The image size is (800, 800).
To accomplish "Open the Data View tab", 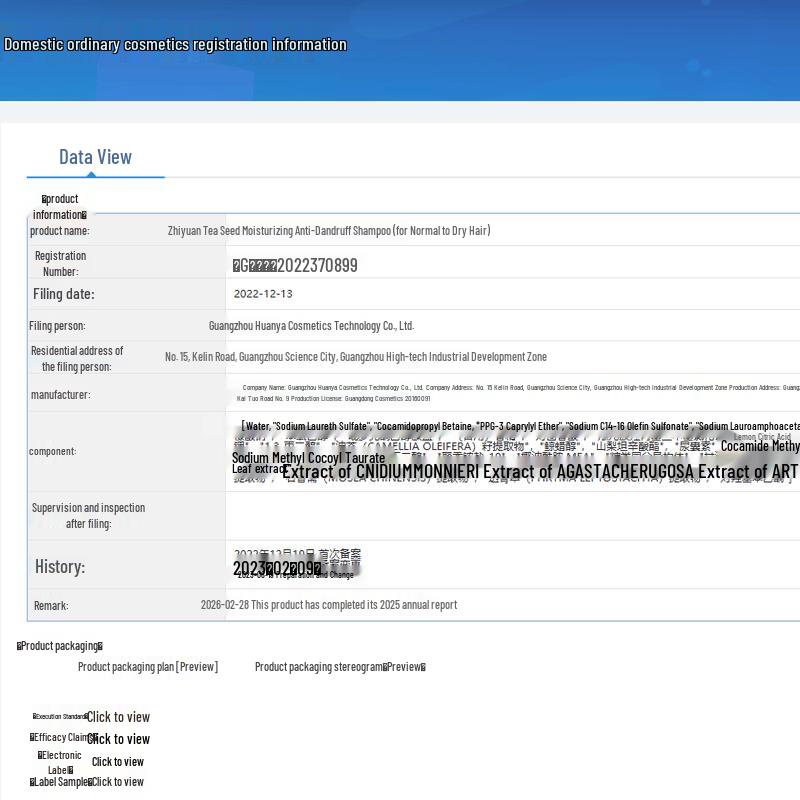I will tap(95, 157).
